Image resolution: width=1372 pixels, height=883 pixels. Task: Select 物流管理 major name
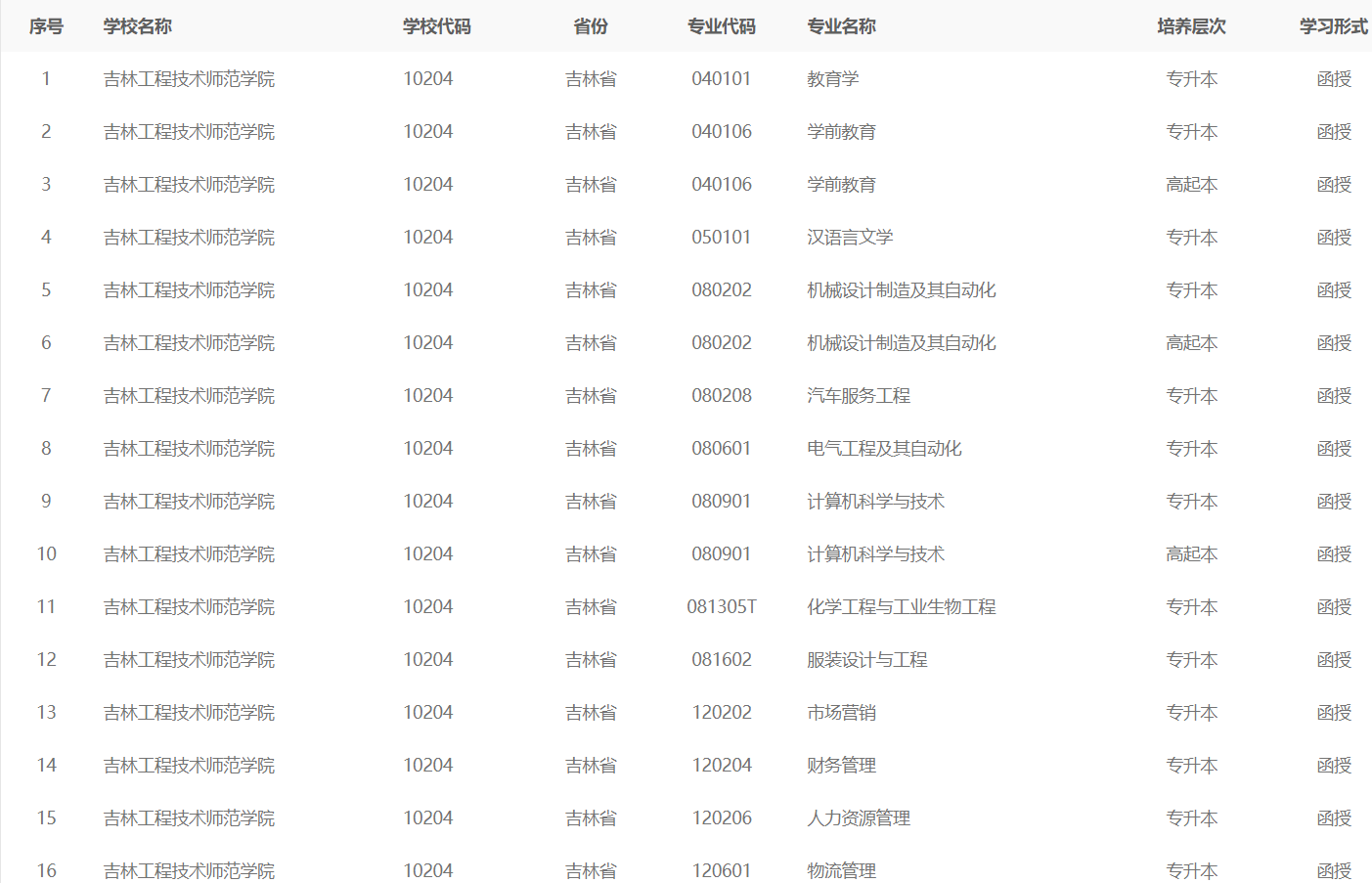(841, 870)
